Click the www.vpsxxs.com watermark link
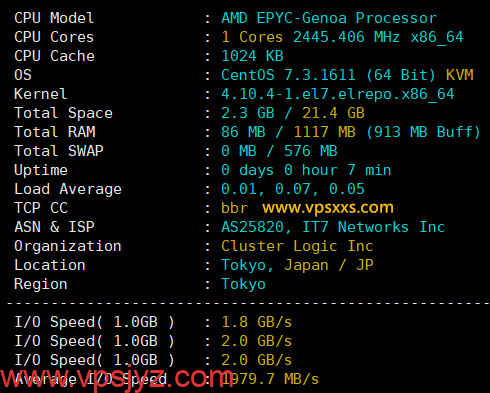Viewport: 490px width, 393px height. tap(328, 208)
